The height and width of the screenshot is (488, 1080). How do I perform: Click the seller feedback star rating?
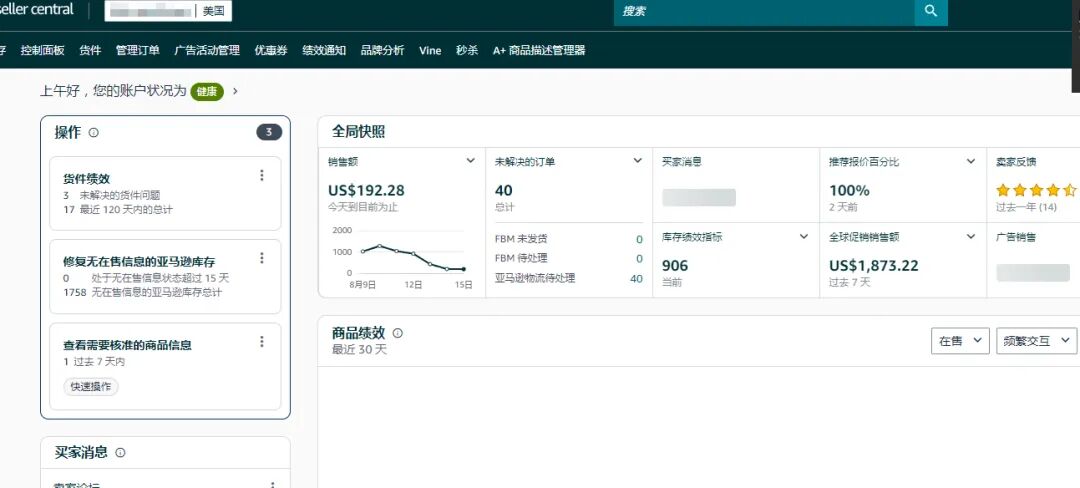[1037, 190]
